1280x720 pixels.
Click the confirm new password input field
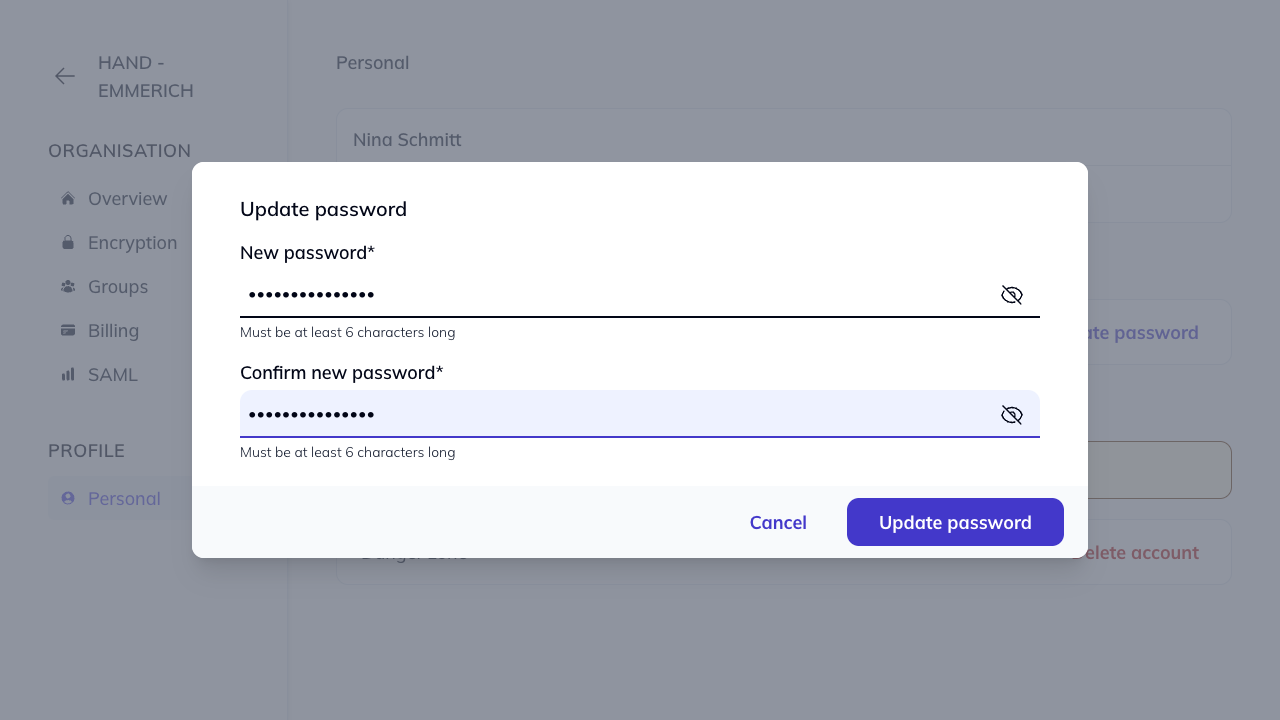click(x=600, y=414)
